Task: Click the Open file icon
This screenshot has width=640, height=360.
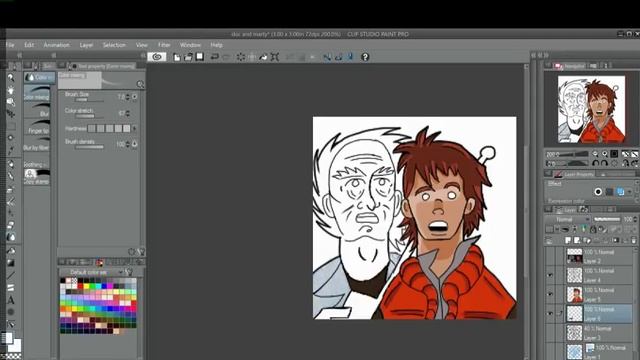Action: tap(188, 57)
